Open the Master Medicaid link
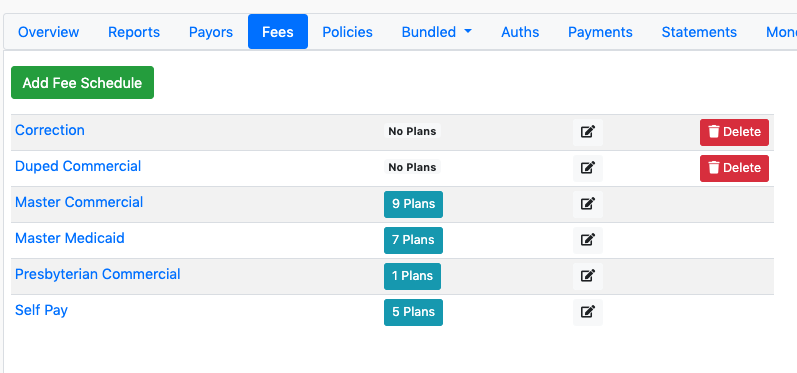The height and width of the screenshot is (373, 797). [70, 238]
